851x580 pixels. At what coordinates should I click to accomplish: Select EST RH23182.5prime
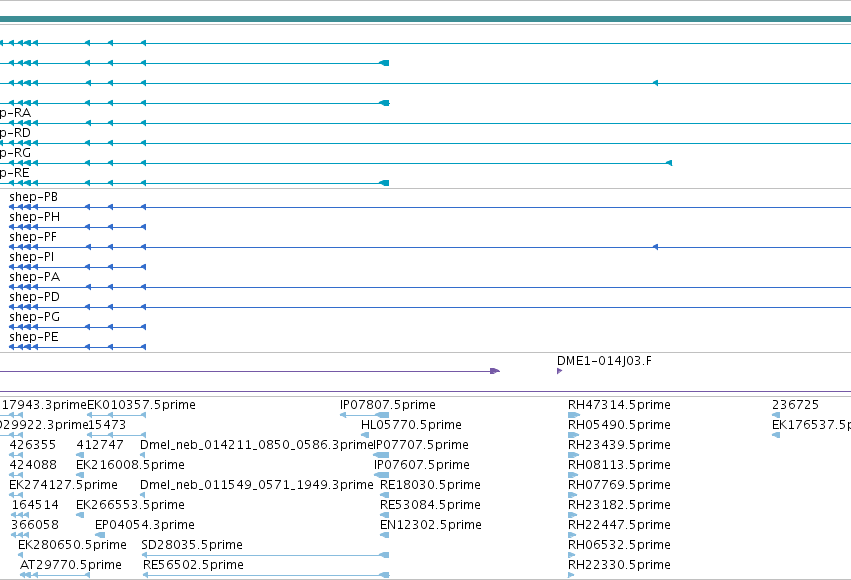tap(619, 505)
